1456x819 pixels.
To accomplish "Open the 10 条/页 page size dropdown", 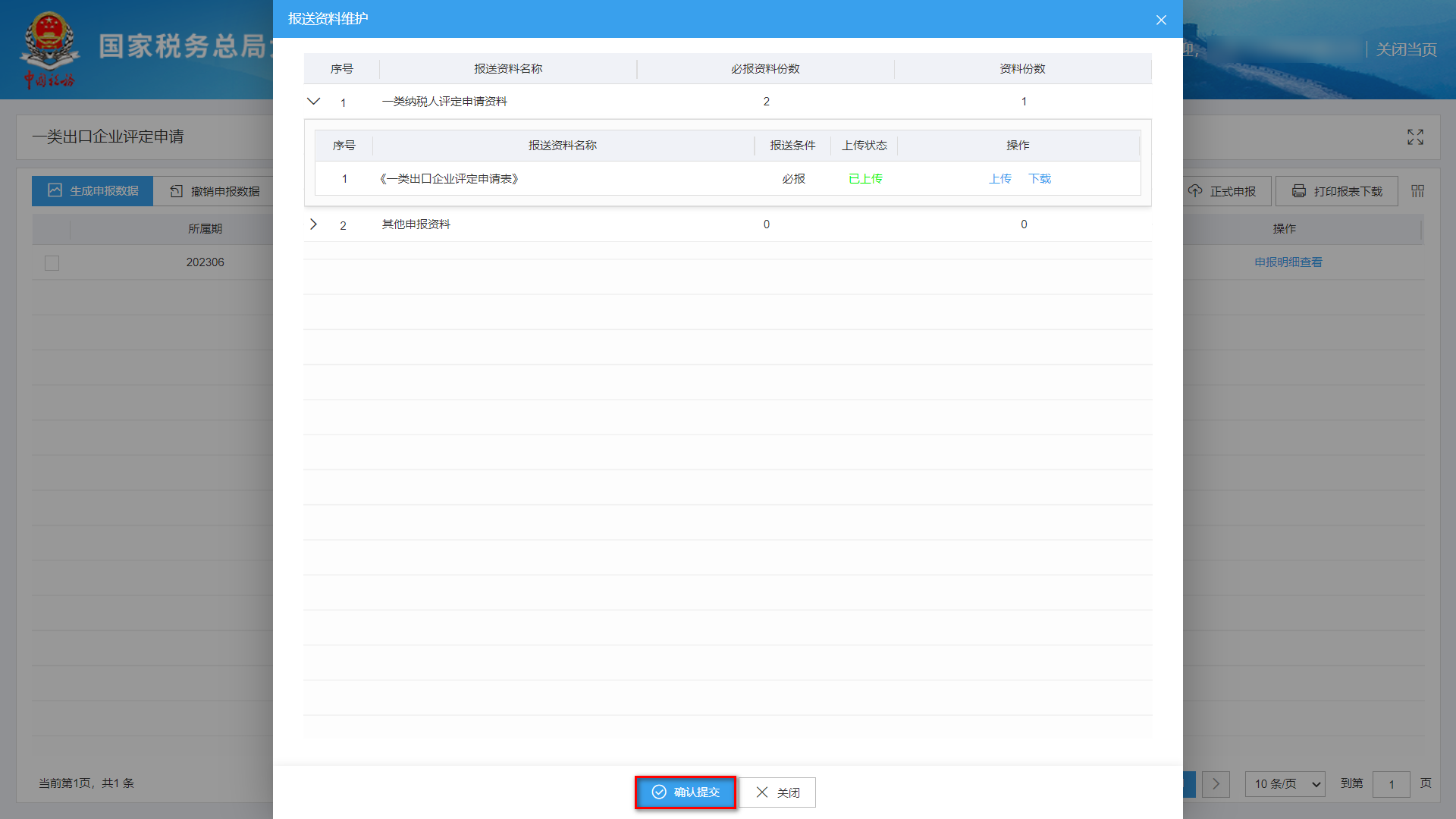I will coord(1285,784).
